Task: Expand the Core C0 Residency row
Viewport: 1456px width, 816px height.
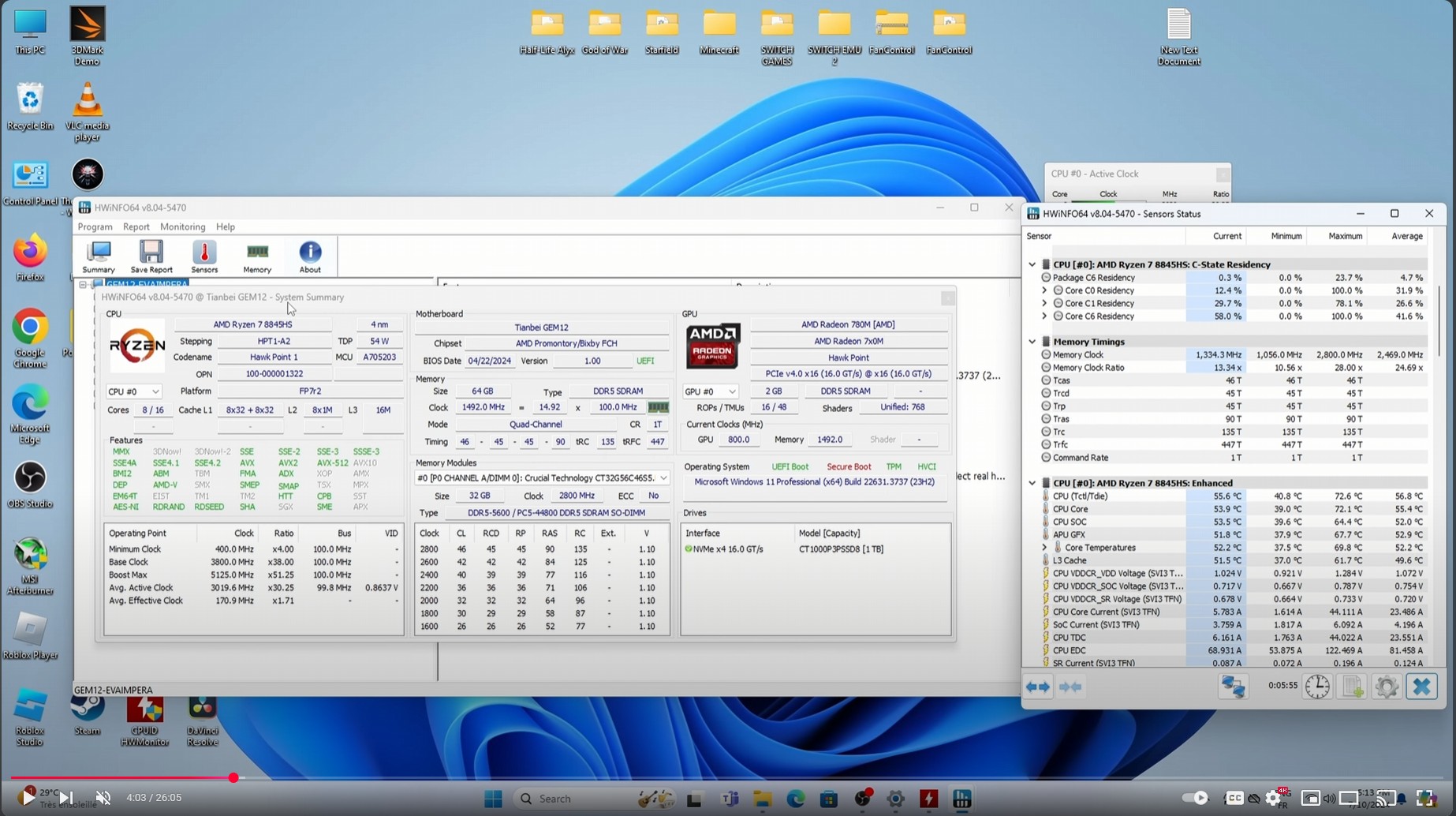Action: coord(1044,290)
